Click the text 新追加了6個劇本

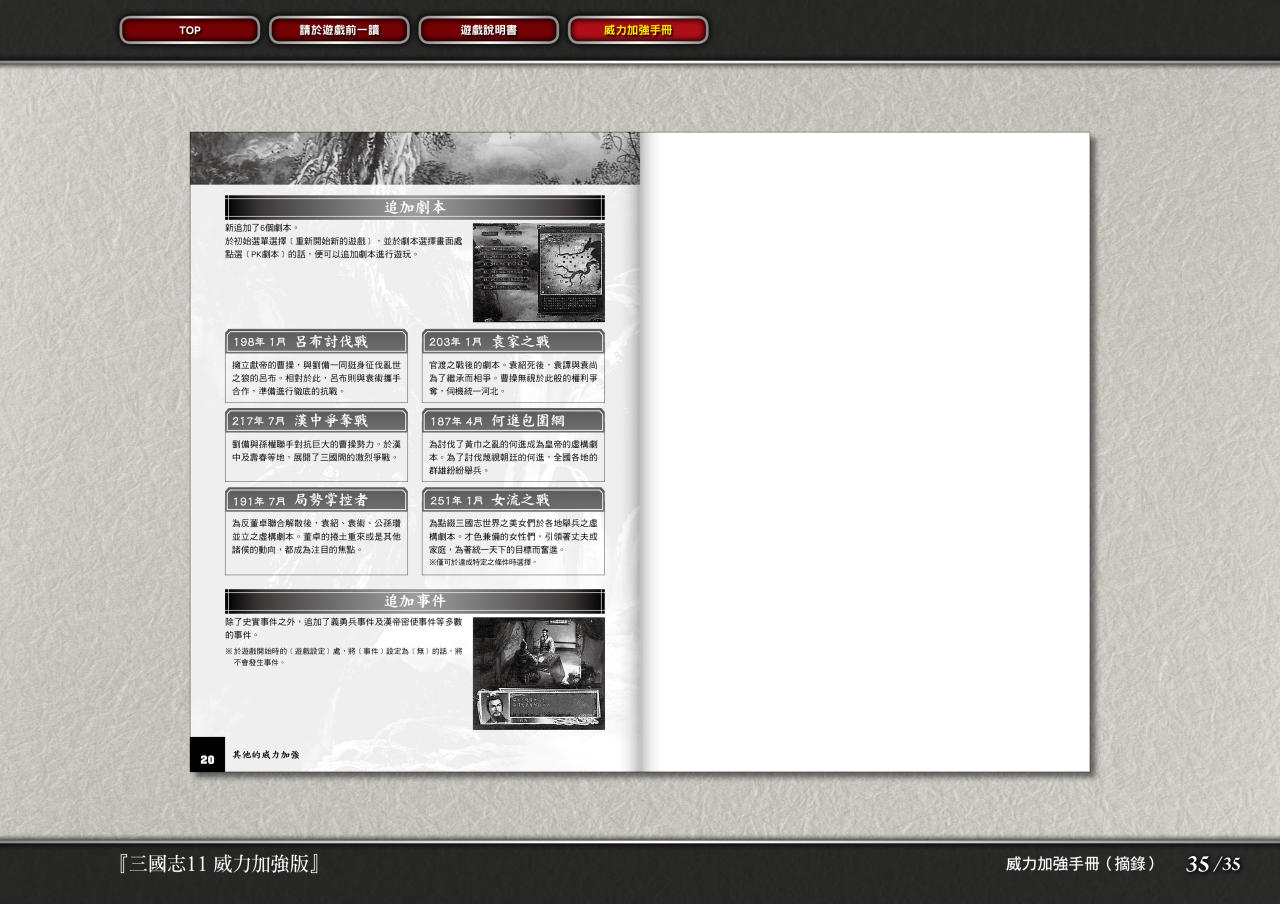point(262,228)
